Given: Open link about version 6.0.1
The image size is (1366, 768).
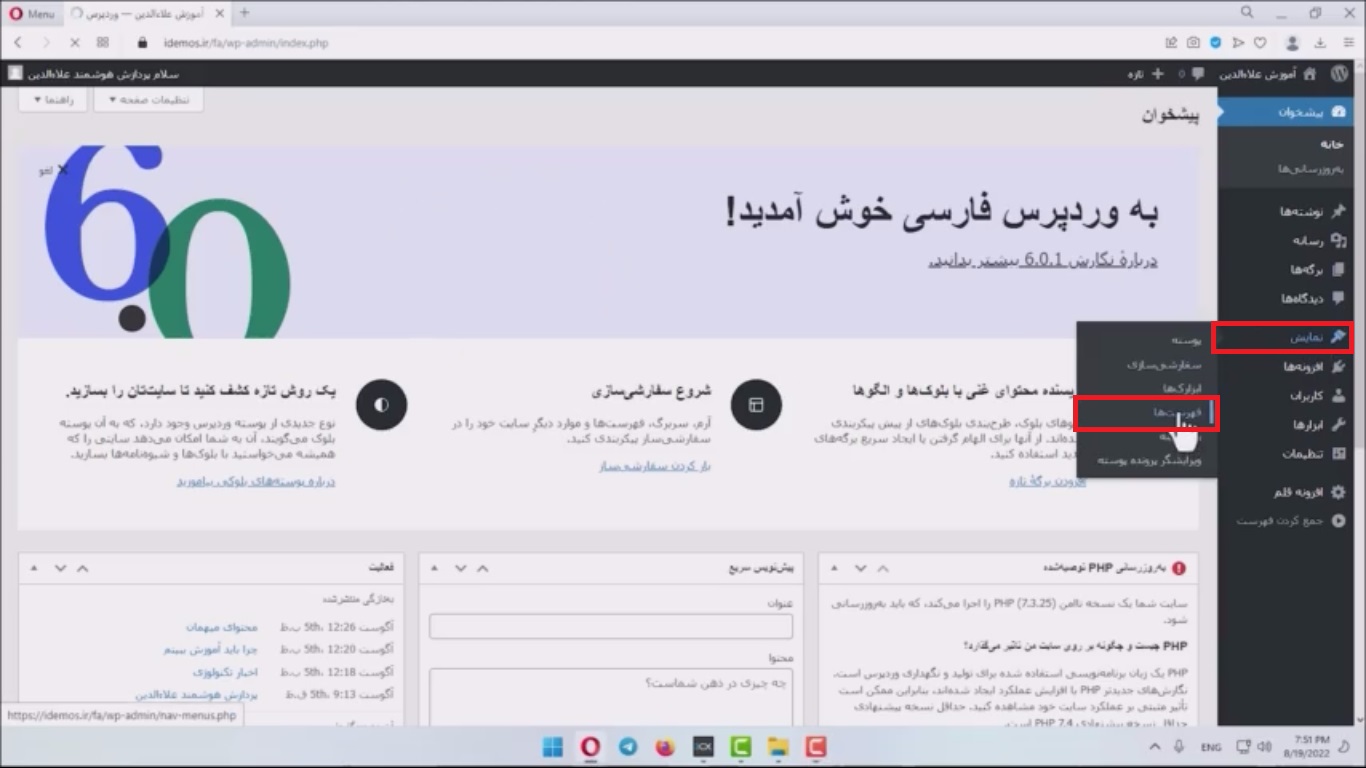Looking at the screenshot, I should coord(1043,260).
